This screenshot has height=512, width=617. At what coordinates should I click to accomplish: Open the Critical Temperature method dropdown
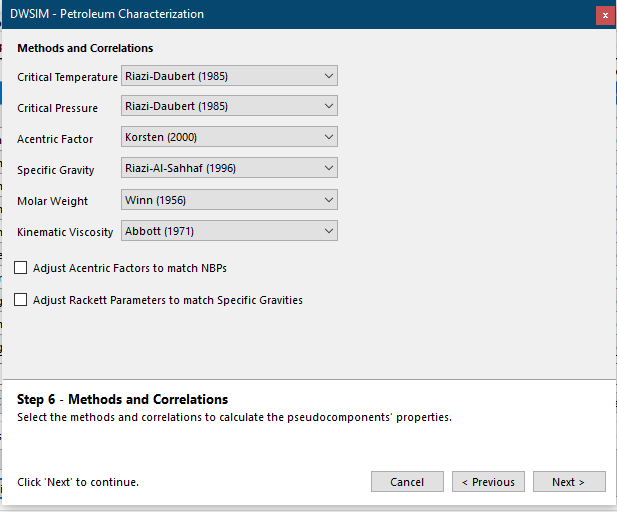click(229, 76)
